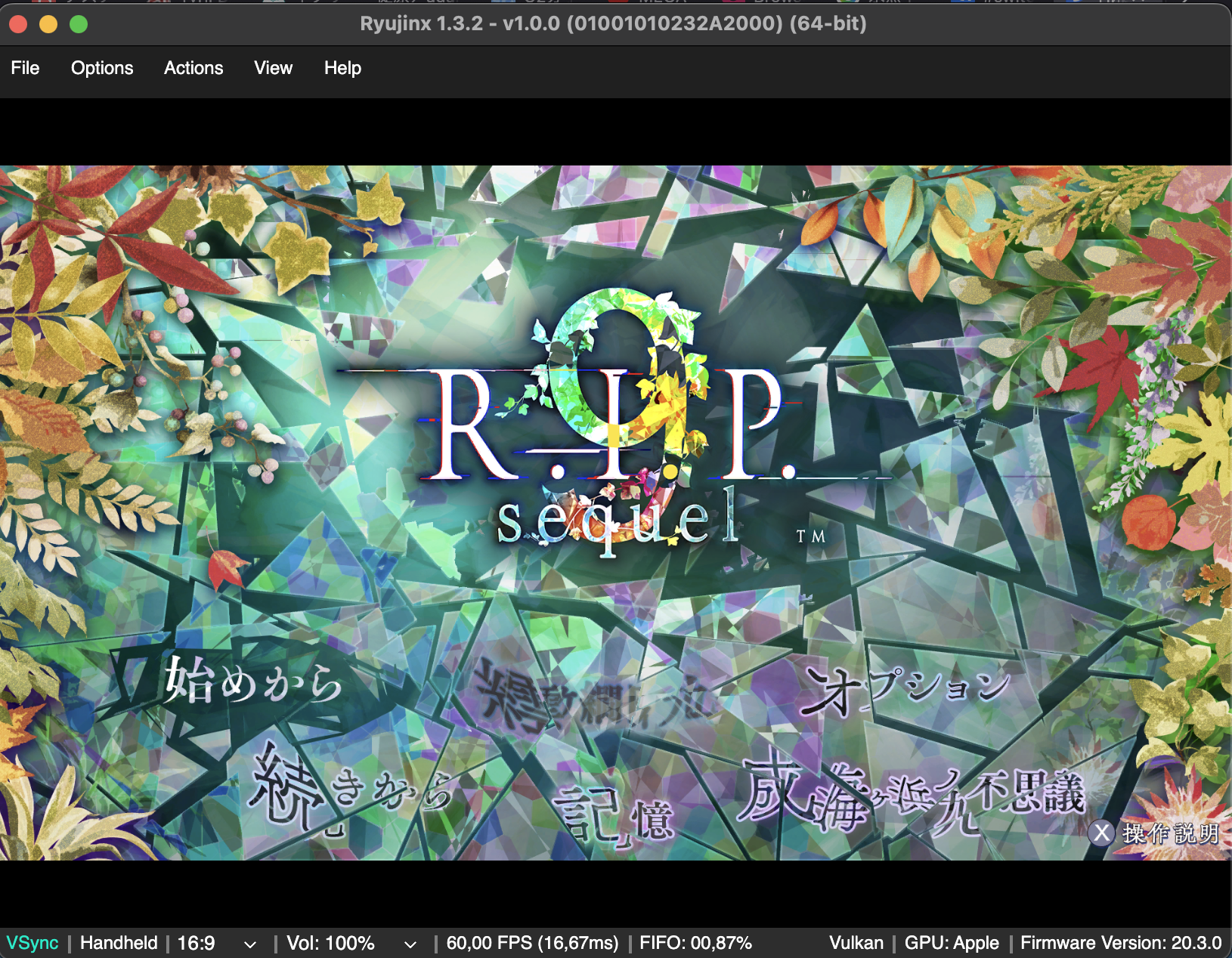The width and height of the screenshot is (1232, 958).
Task: Click the X button controls icon
Action: [1102, 833]
